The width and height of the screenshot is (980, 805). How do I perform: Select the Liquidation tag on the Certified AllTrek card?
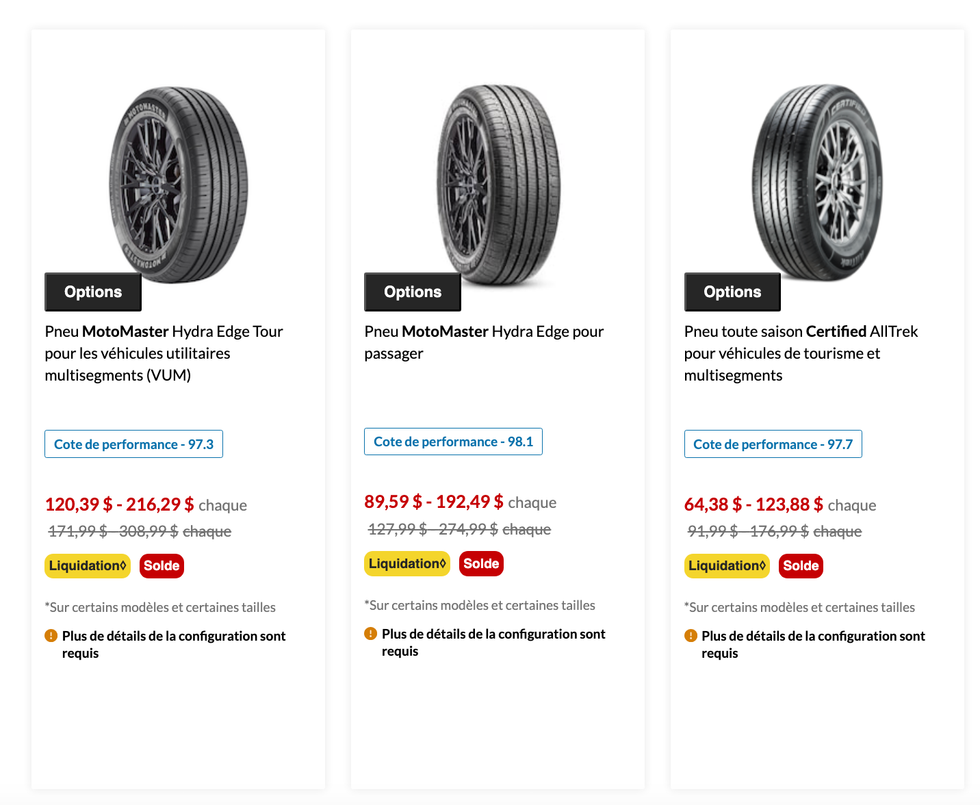click(727, 565)
